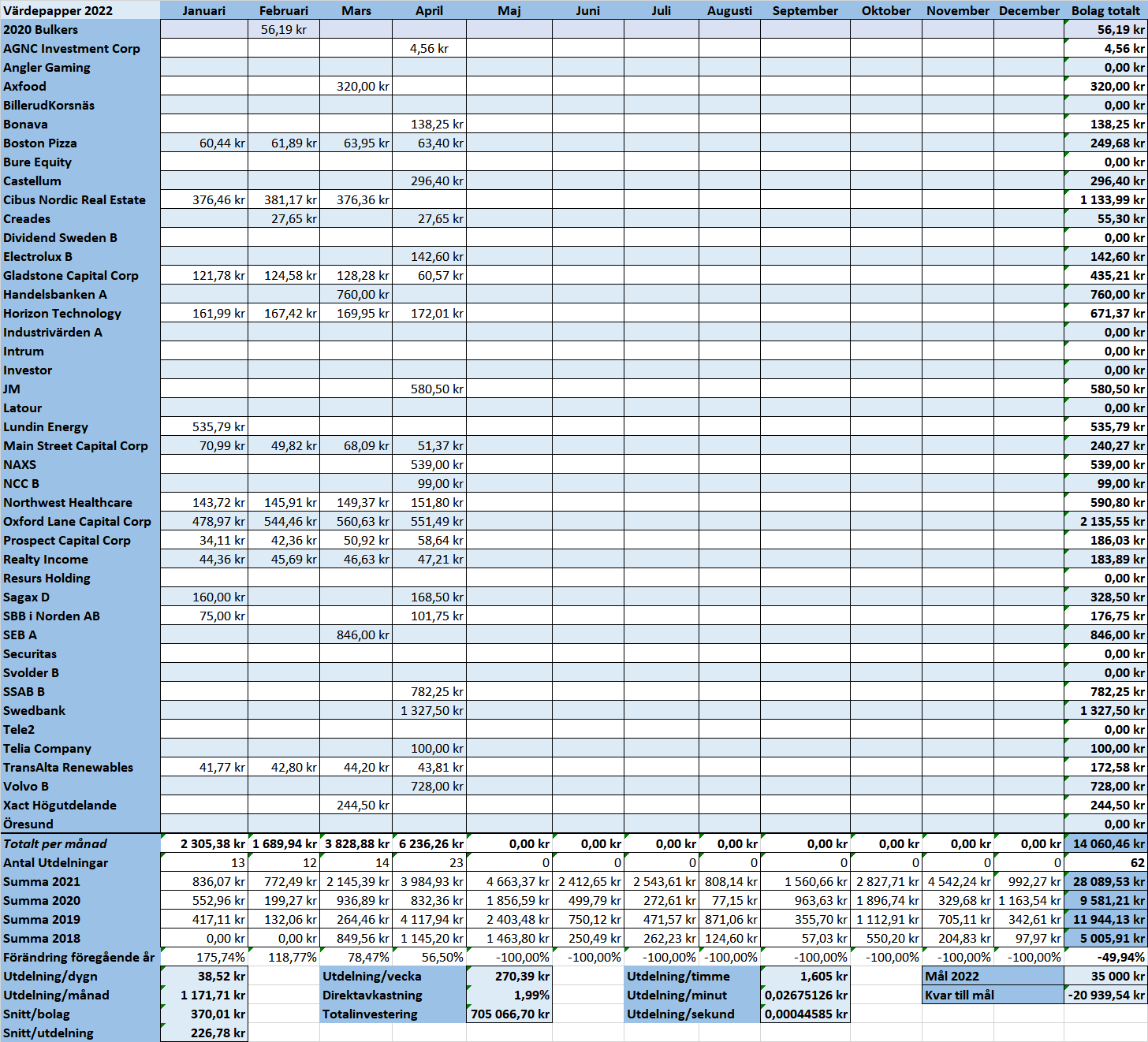Click the Axfood 320,00 kr Mars cell
Screen dimensions: 1148x1042
point(356,86)
